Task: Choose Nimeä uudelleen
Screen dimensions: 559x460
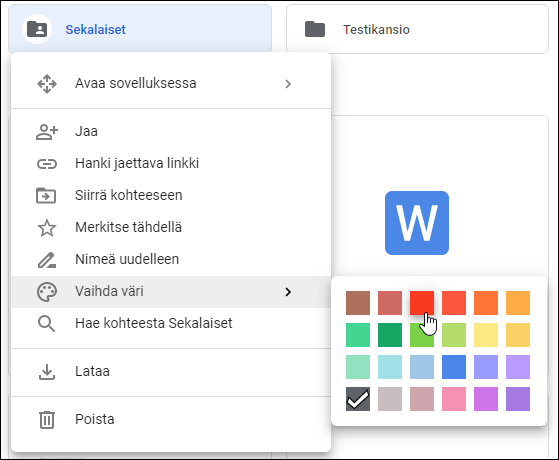Action: click(x=171, y=260)
